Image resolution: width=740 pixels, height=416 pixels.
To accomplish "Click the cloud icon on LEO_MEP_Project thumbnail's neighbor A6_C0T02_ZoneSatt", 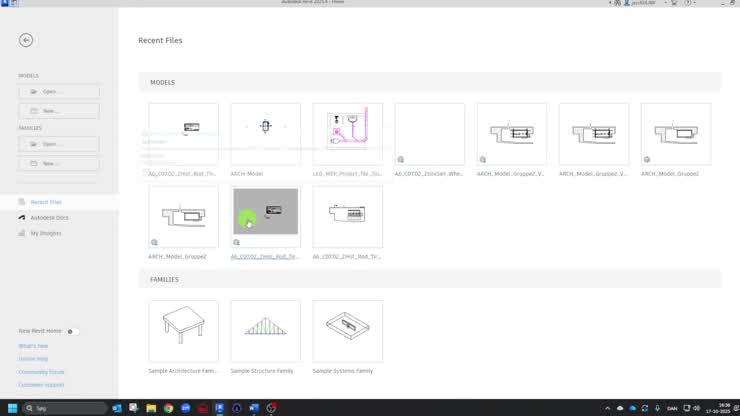I will click(400, 160).
